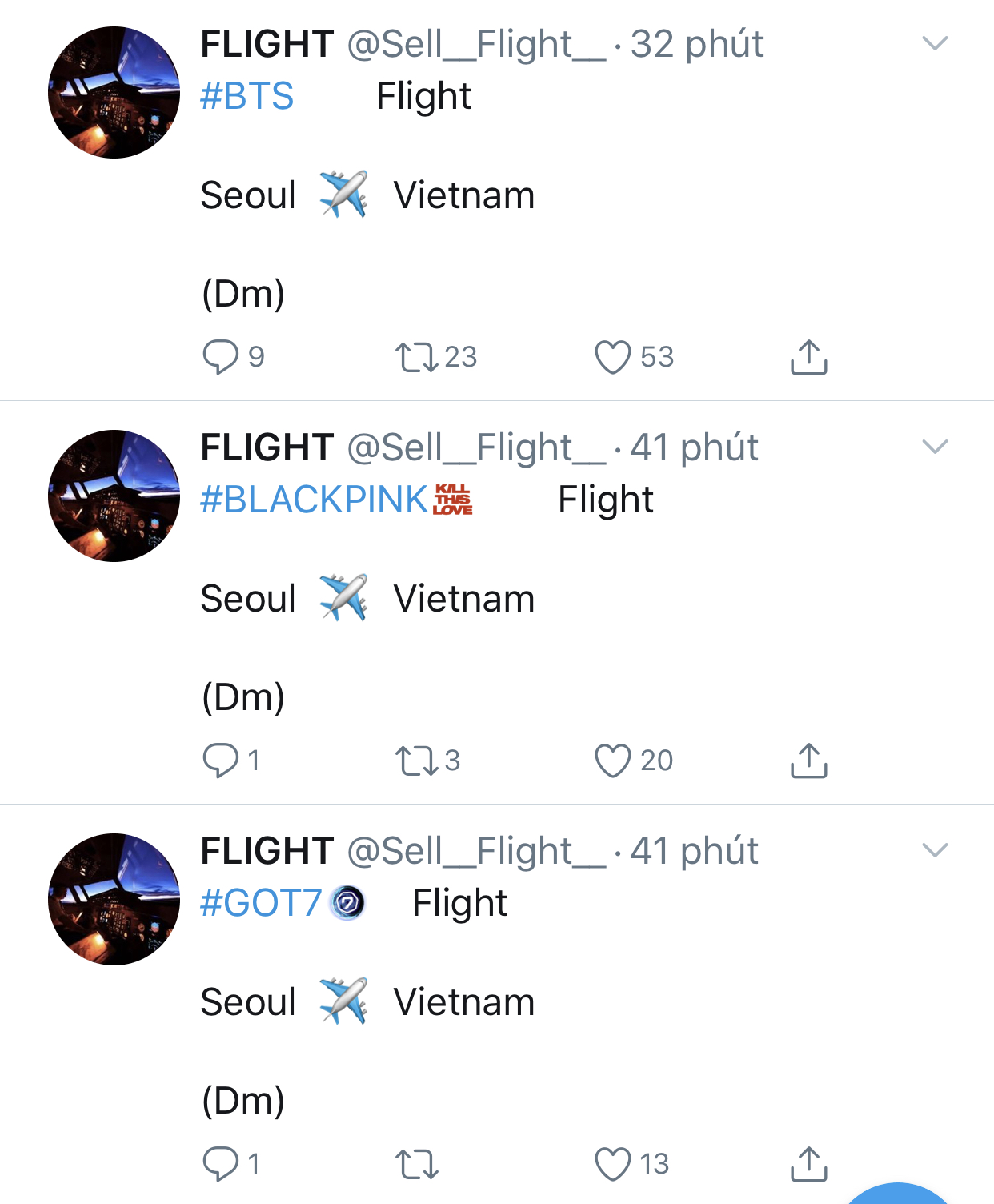Share the #GOT7 flight tweet

[808, 1164]
